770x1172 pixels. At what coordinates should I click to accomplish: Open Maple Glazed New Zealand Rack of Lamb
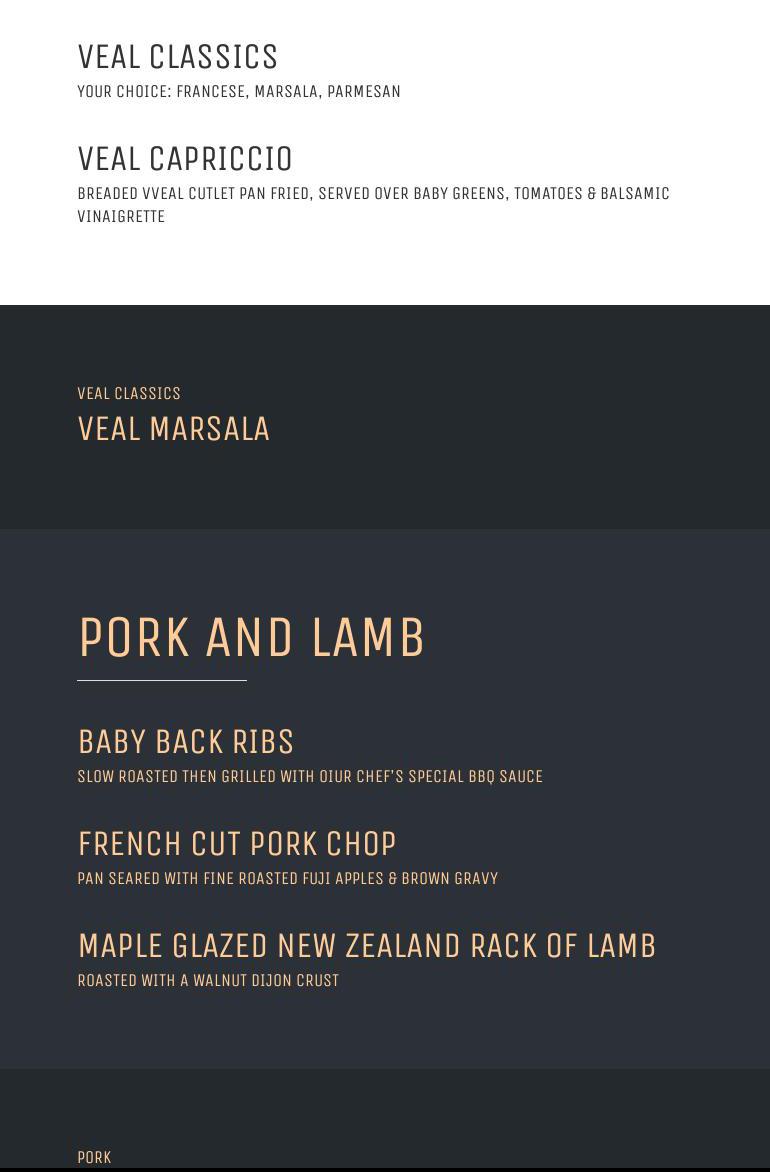367,946
